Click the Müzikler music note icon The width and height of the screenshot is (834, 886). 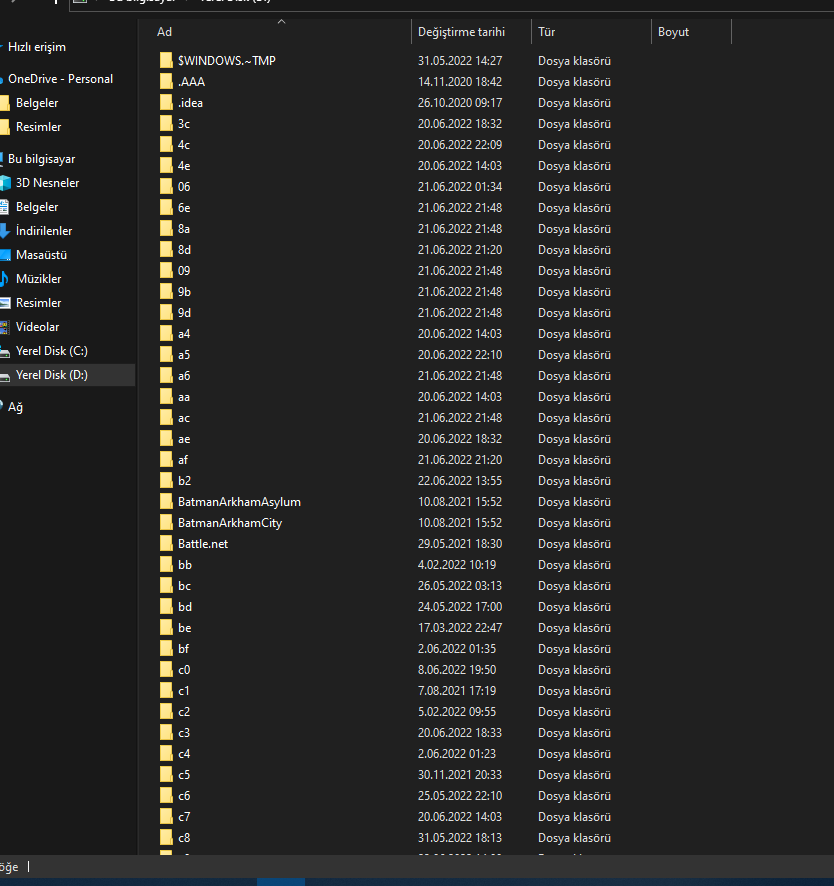pos(5,279)
